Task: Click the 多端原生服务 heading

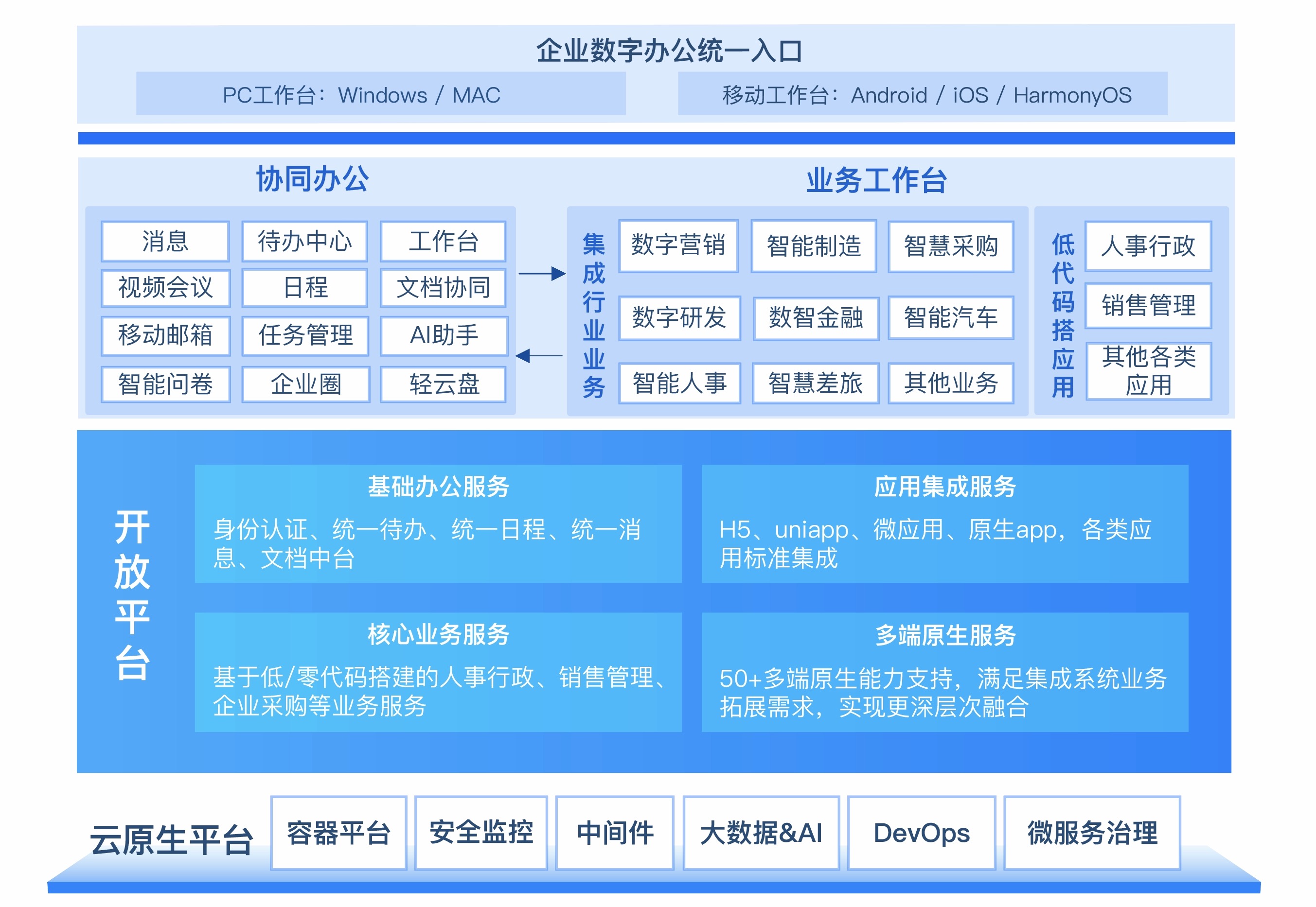Action: coord(945,635)
